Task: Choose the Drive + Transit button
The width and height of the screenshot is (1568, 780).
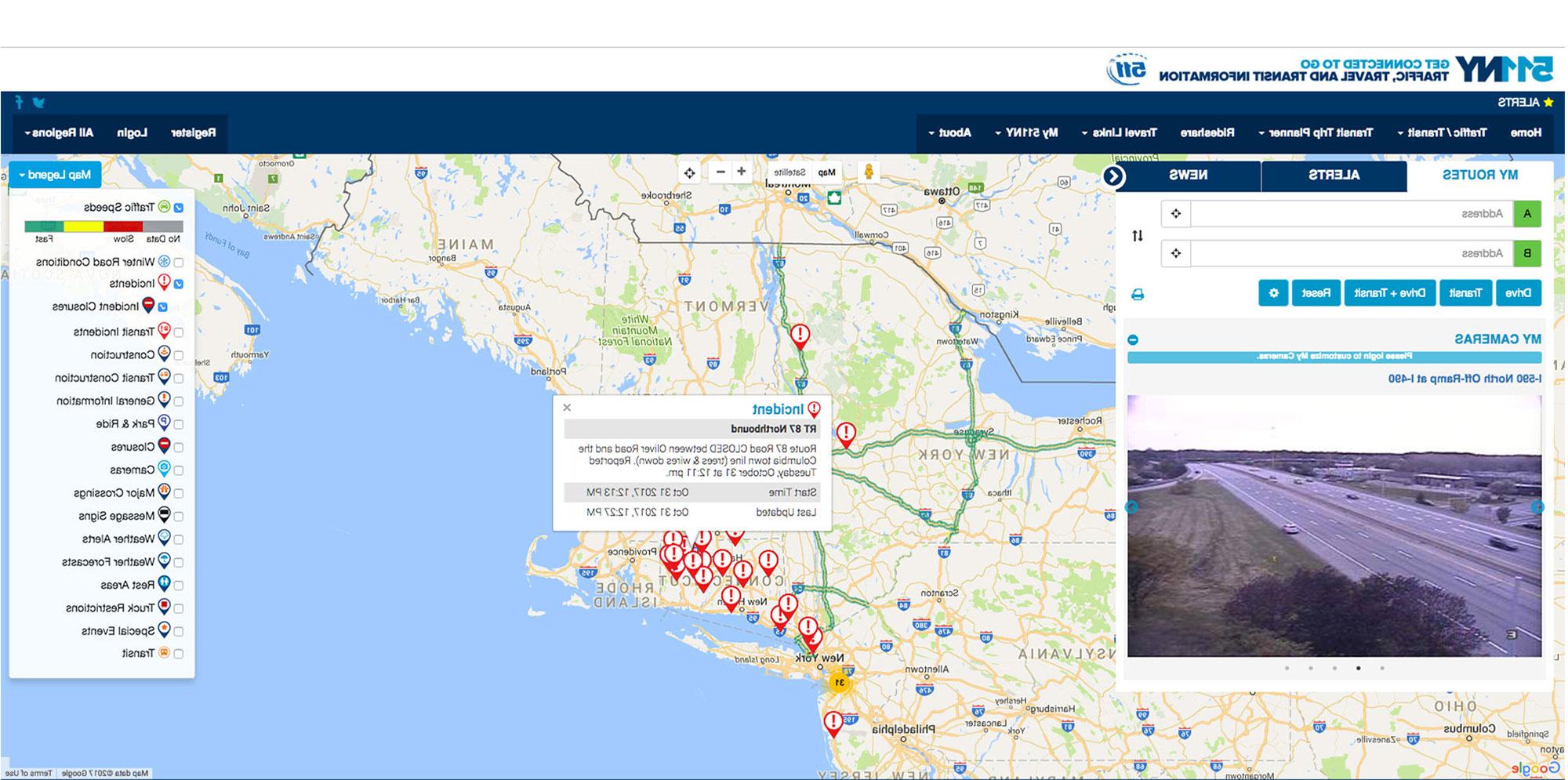Action: click(1389, 293)
